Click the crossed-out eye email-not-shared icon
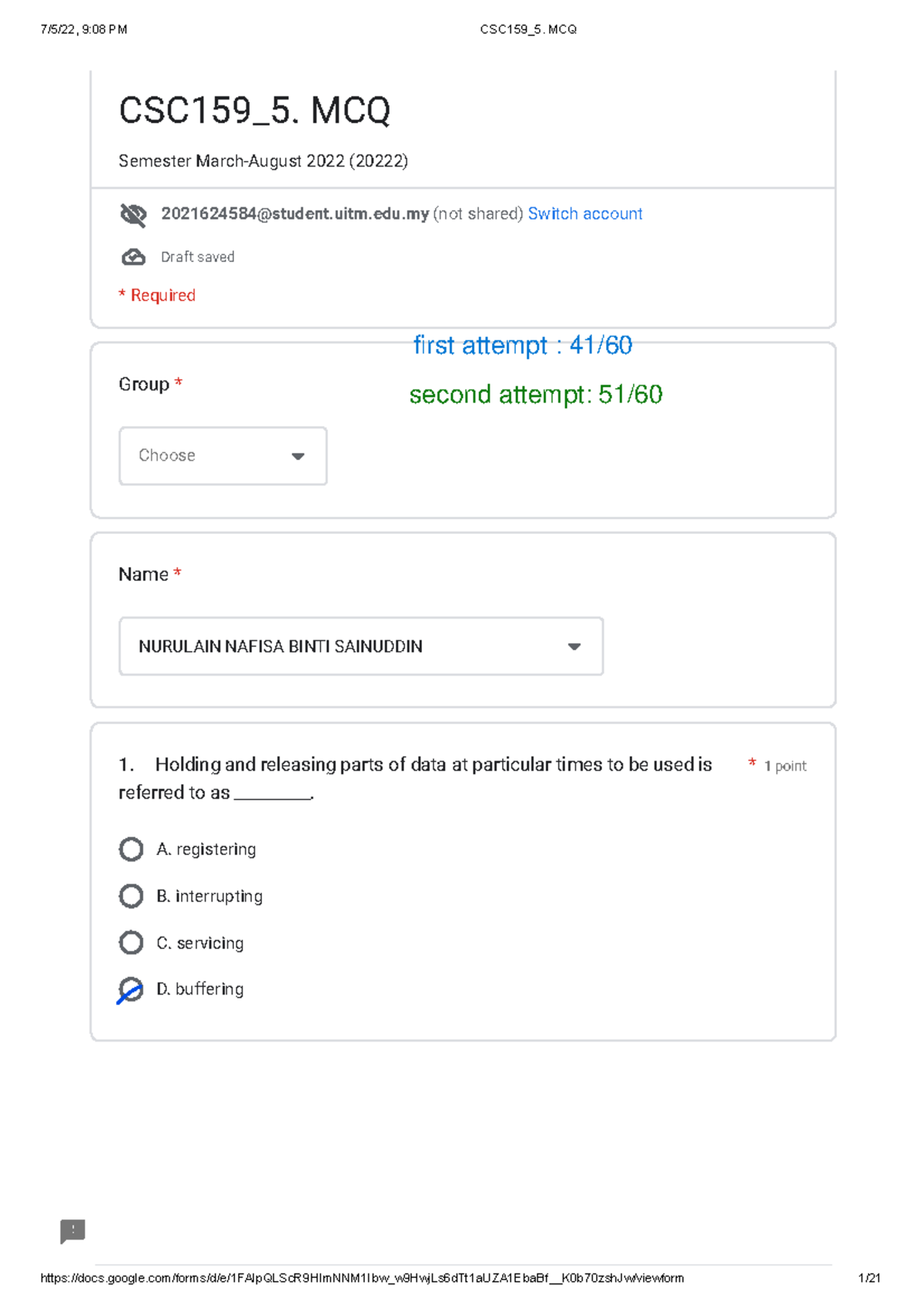Image resolution: width=924 pixels, height=1308 pixels. (x=133, y=215)
